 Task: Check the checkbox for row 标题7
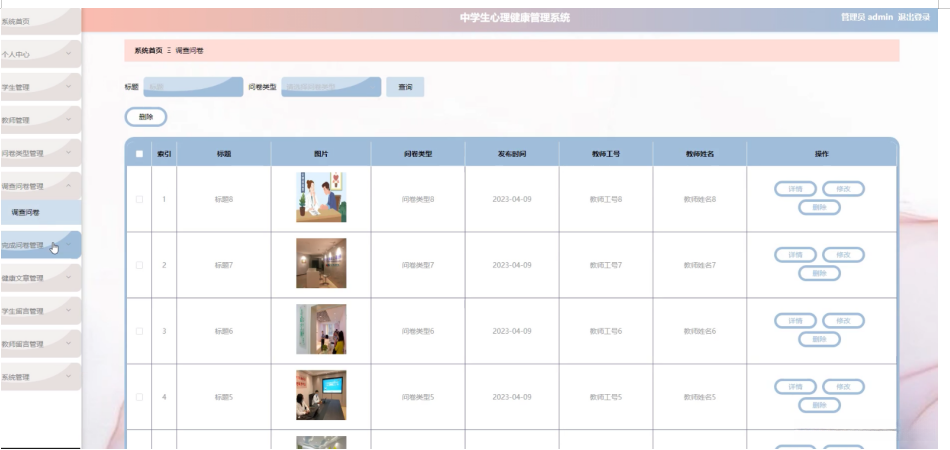click(139, 265)
